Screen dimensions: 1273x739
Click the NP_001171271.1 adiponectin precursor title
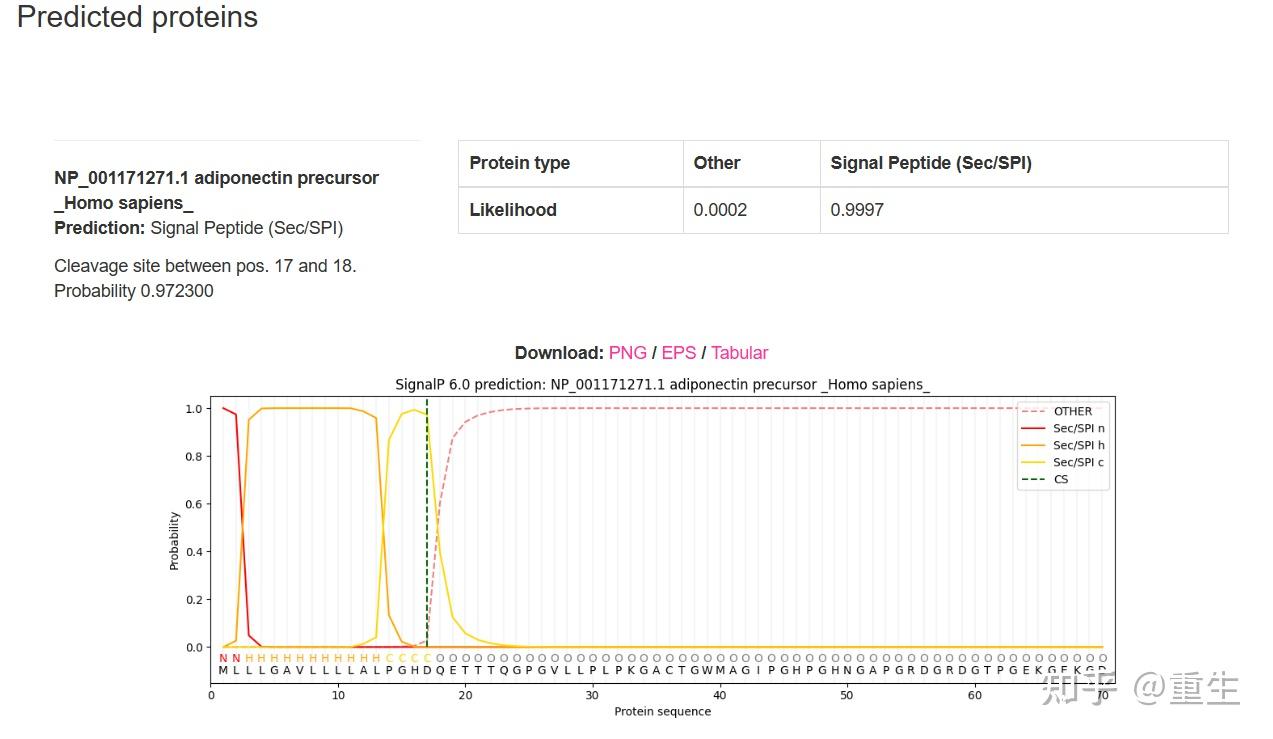pyautogui.click(x=216, y=178)
